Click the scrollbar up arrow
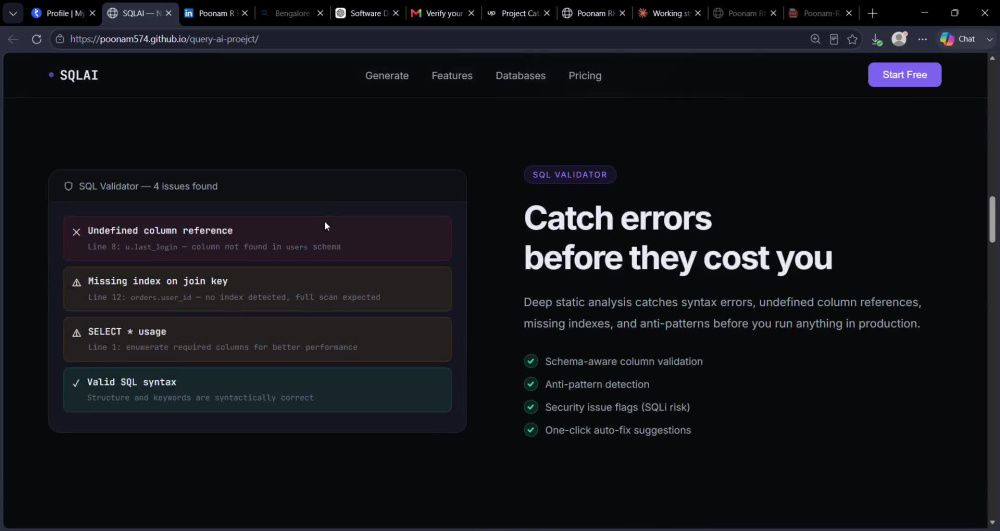The image size is (1000, 531). [992, 59]
